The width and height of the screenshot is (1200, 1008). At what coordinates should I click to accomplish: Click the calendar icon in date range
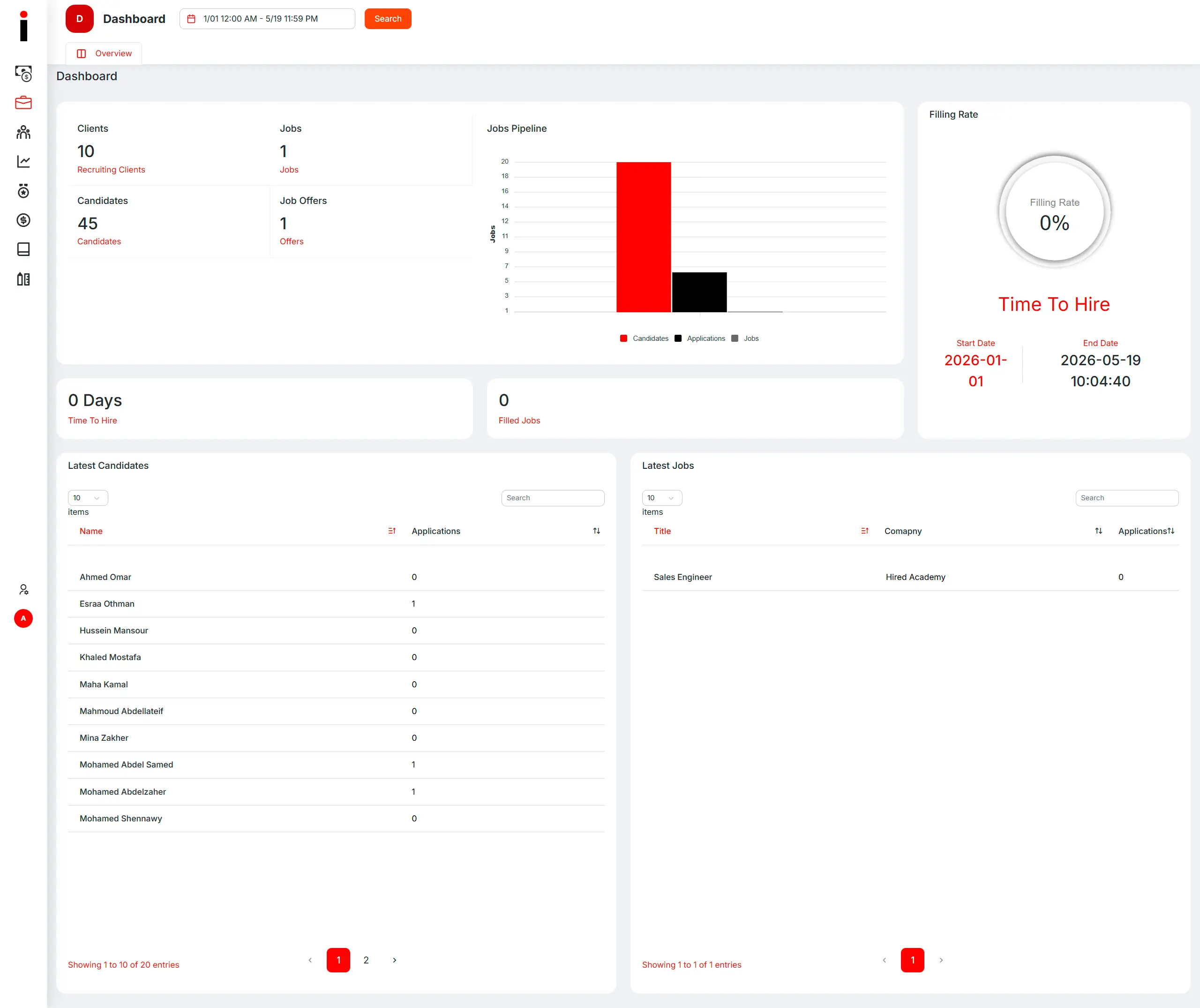click(x=191, y=19)
